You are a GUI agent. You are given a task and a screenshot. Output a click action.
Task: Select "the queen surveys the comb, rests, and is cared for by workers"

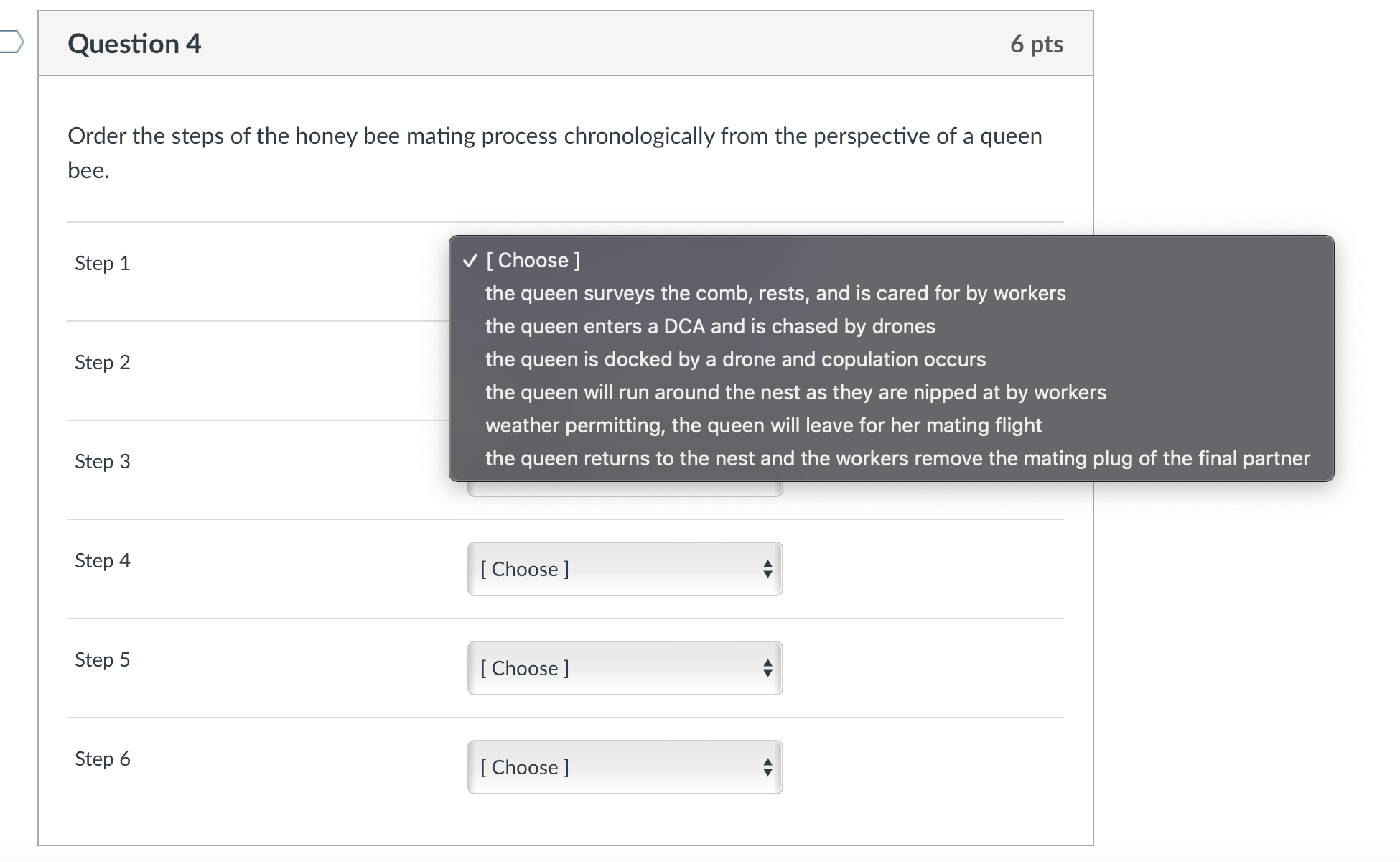(775, 293)
